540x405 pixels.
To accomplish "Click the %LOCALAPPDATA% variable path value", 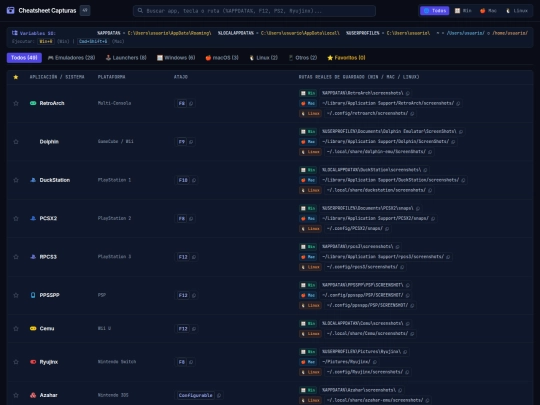I will pyautogui.click(x=300, y=33).
